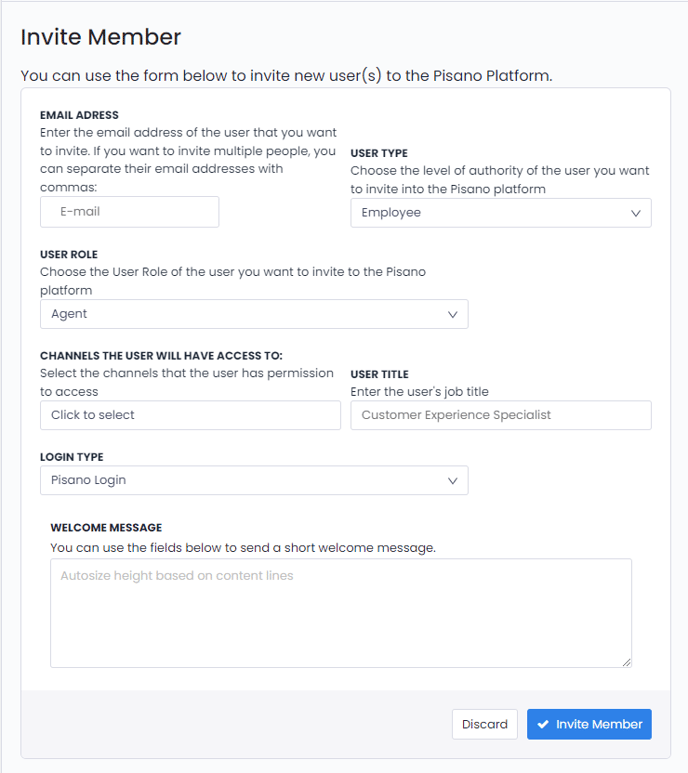
Task: Click inside the Welcome Message text area
Action: [341, 612]
